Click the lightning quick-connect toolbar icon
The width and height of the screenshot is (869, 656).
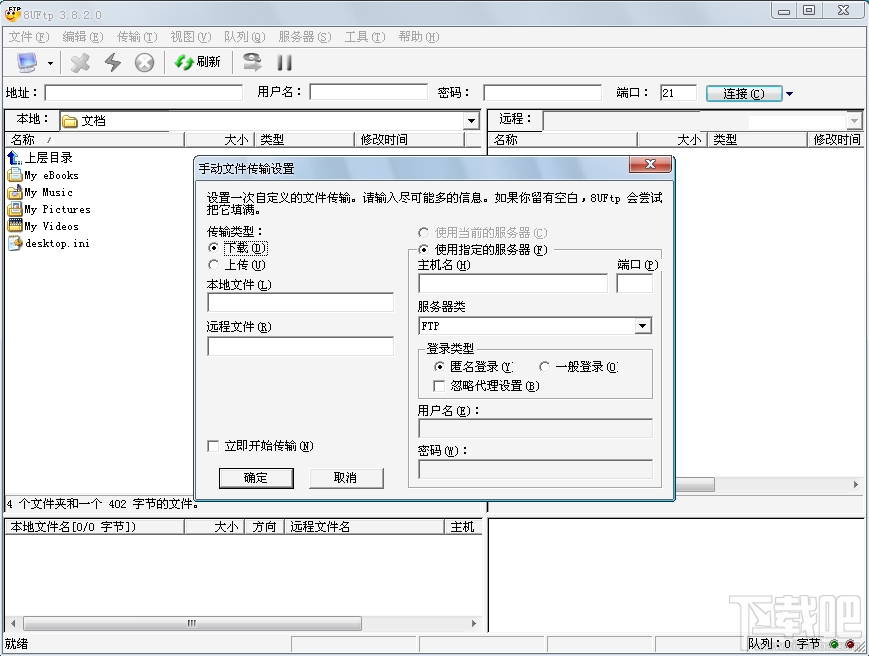pos(113,63)
